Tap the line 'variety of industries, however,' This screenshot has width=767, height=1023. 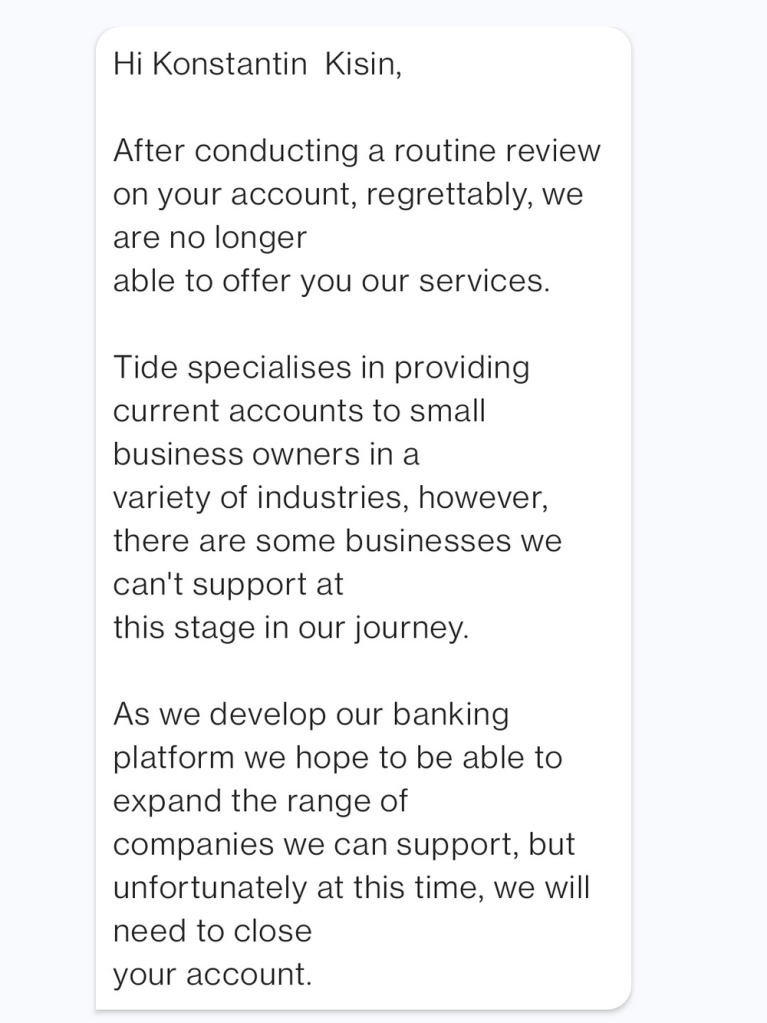330,497
